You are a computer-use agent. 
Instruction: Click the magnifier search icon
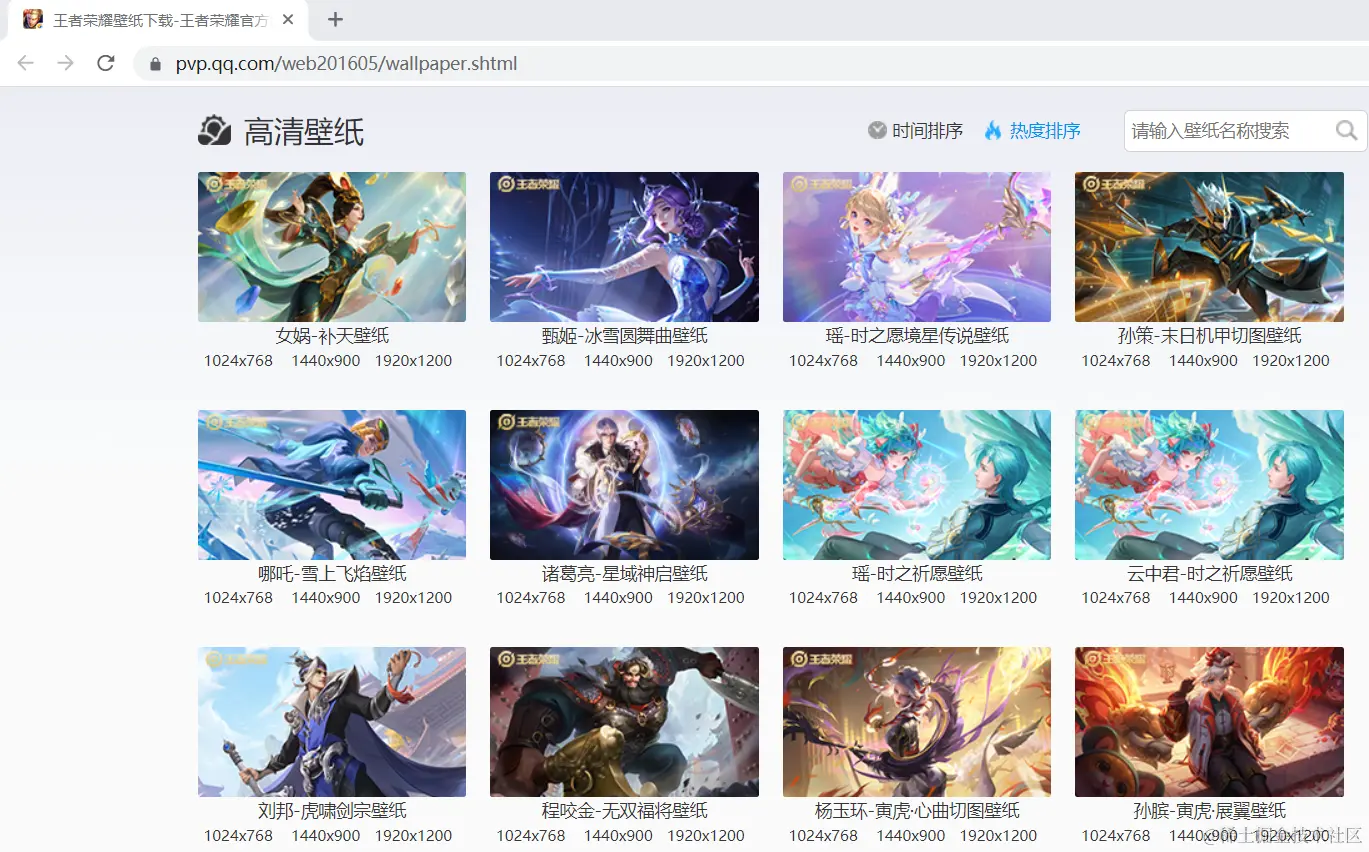coord(1346,130)
